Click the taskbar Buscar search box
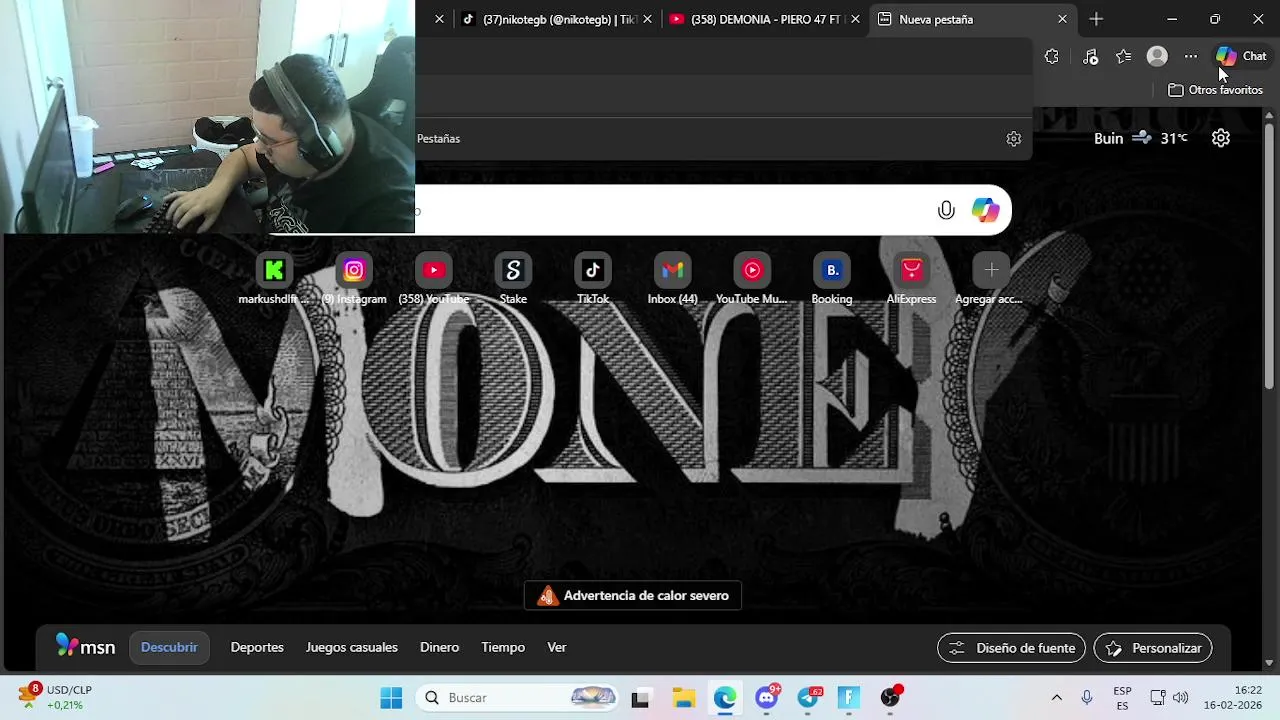Viewport: 1280px width, 720px height. coord(518,698)
